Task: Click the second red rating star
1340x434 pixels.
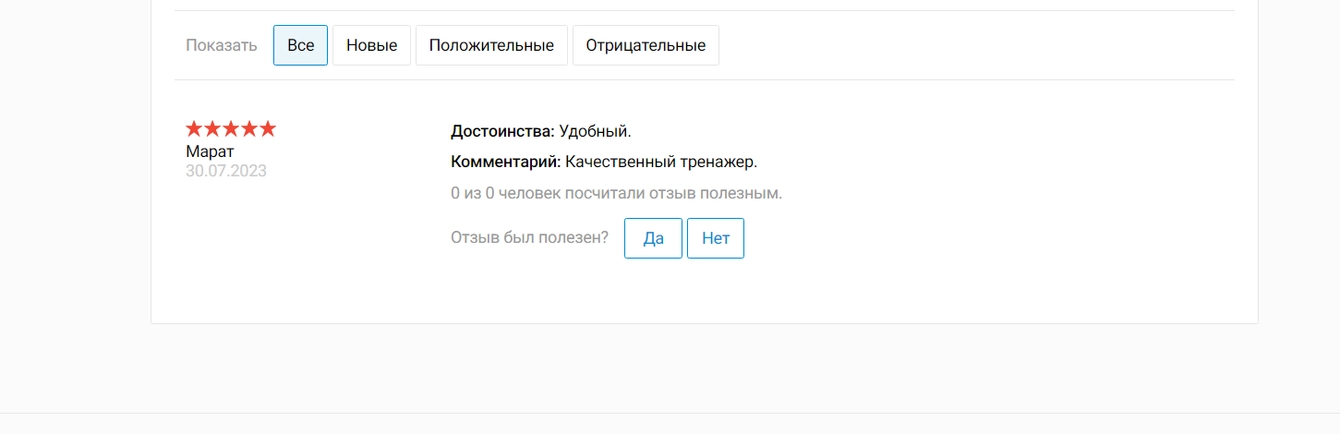Action: click(213, 128)
